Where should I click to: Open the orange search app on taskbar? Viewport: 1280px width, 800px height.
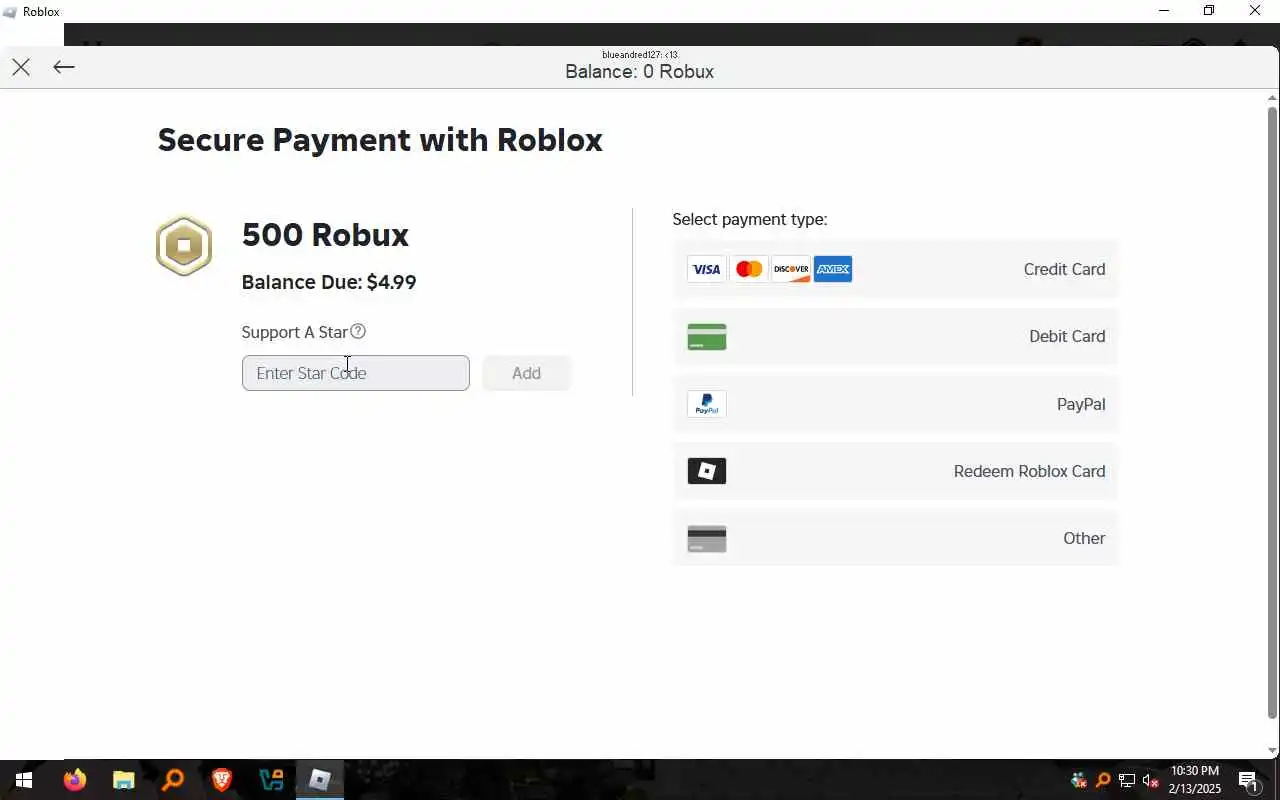coord(173,780)
